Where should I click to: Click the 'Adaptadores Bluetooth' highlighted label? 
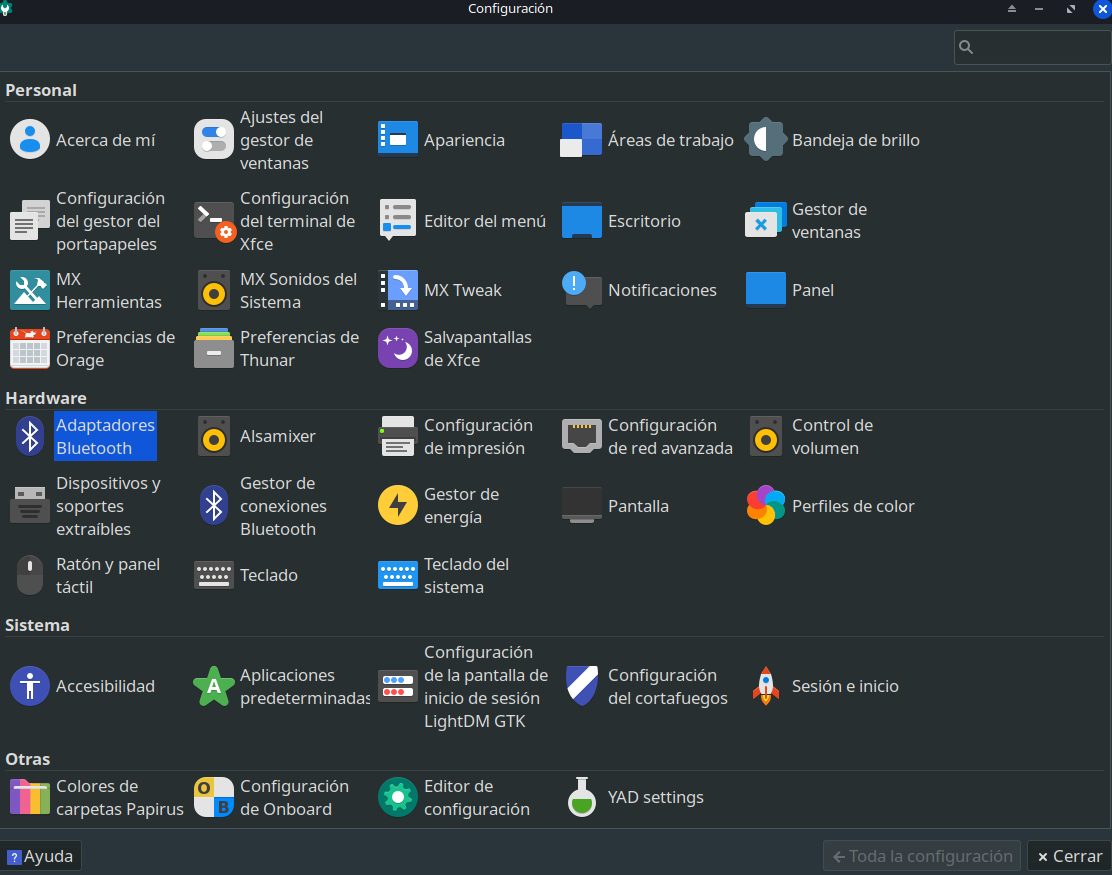pyautogui.click(x=105, y=436)
